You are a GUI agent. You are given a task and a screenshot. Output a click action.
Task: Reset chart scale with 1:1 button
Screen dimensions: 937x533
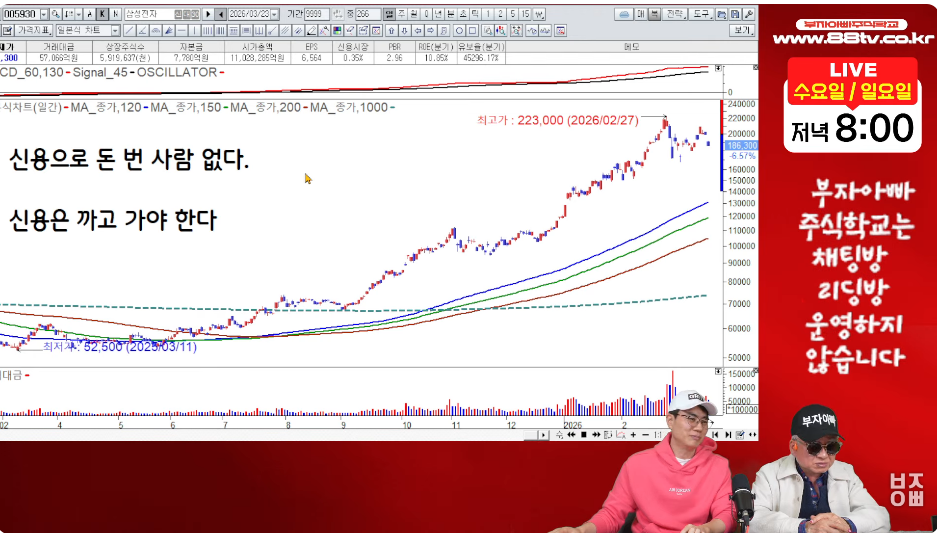click(657, 435)
